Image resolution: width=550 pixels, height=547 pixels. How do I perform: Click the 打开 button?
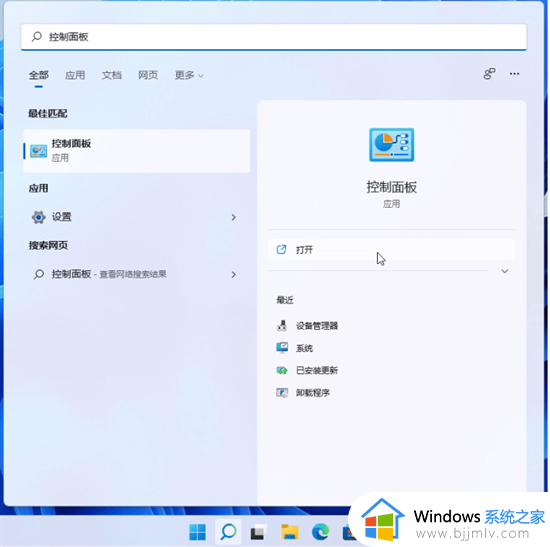[x=391, y=250]
